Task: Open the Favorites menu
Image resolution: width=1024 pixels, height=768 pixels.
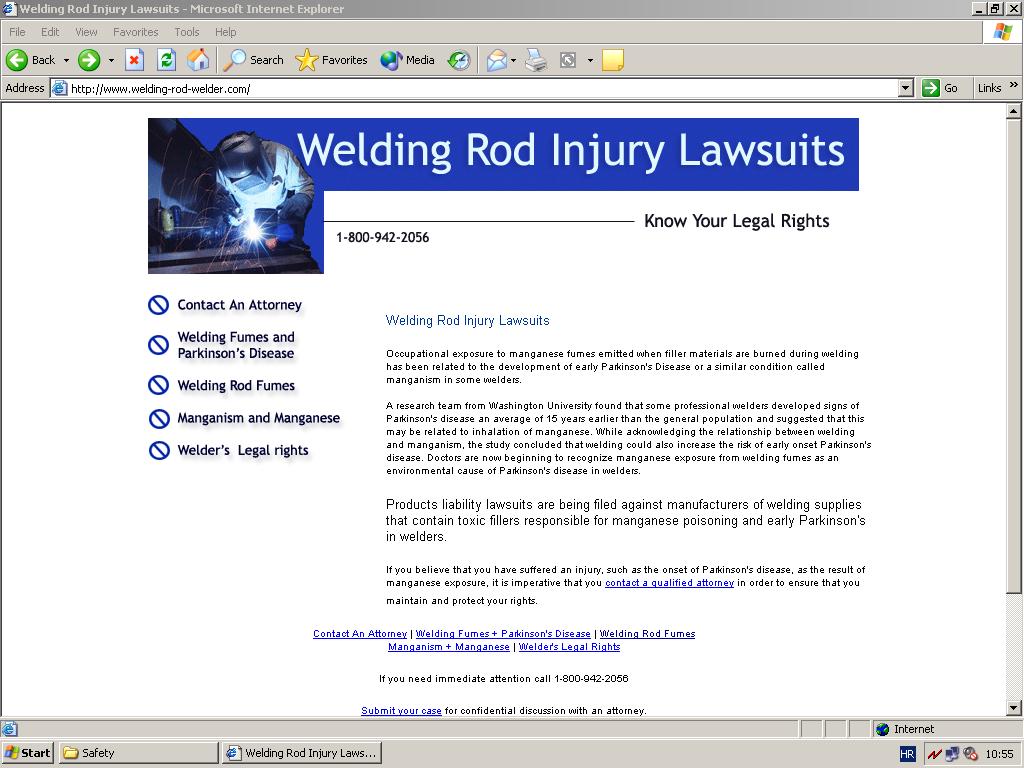Action: 136,32
